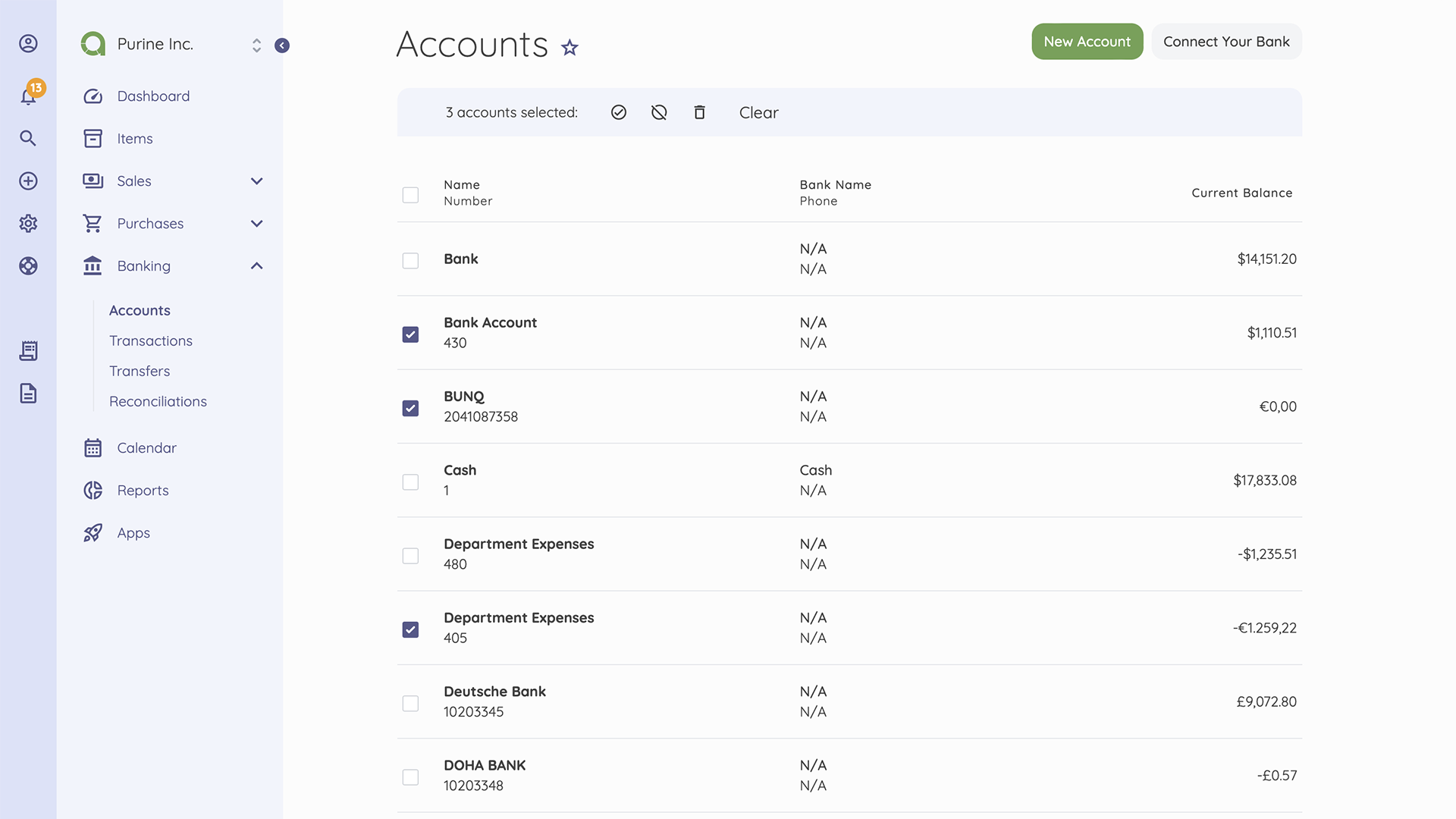Open quick-create with the plus icon
The image size is (1456, 819).
coord(28,180)
